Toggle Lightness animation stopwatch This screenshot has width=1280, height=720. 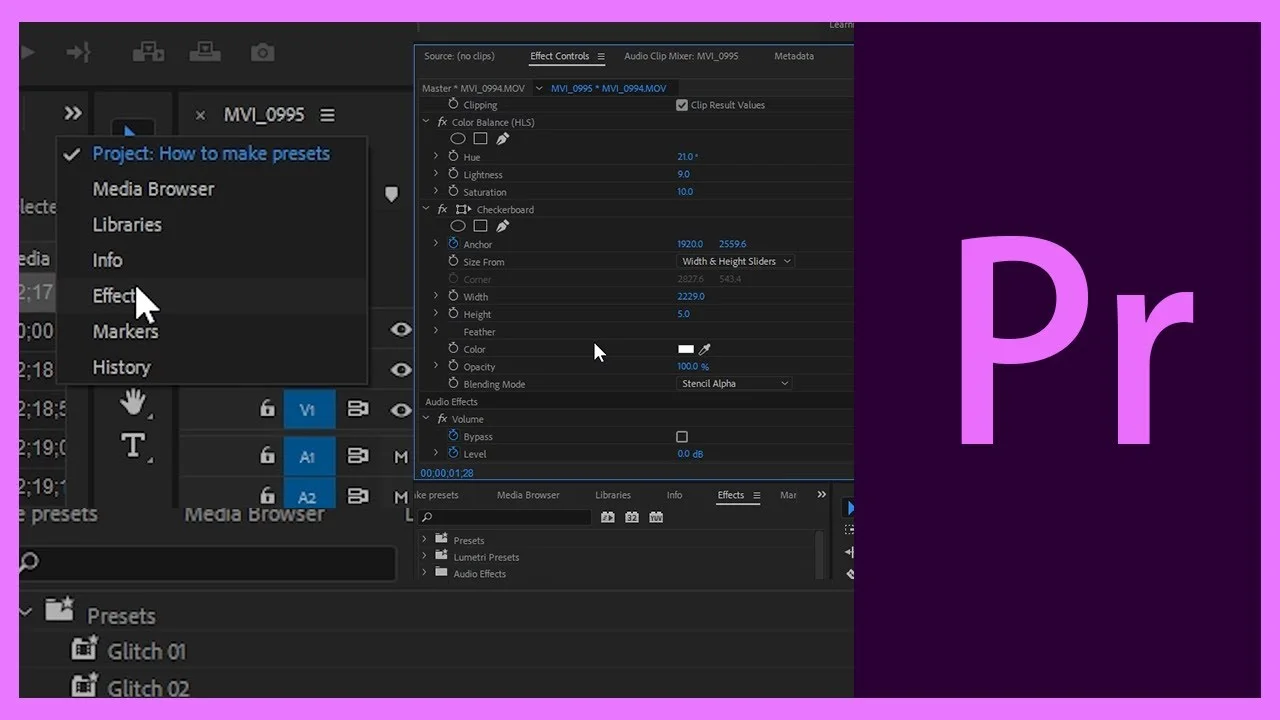tap(453, 174)
